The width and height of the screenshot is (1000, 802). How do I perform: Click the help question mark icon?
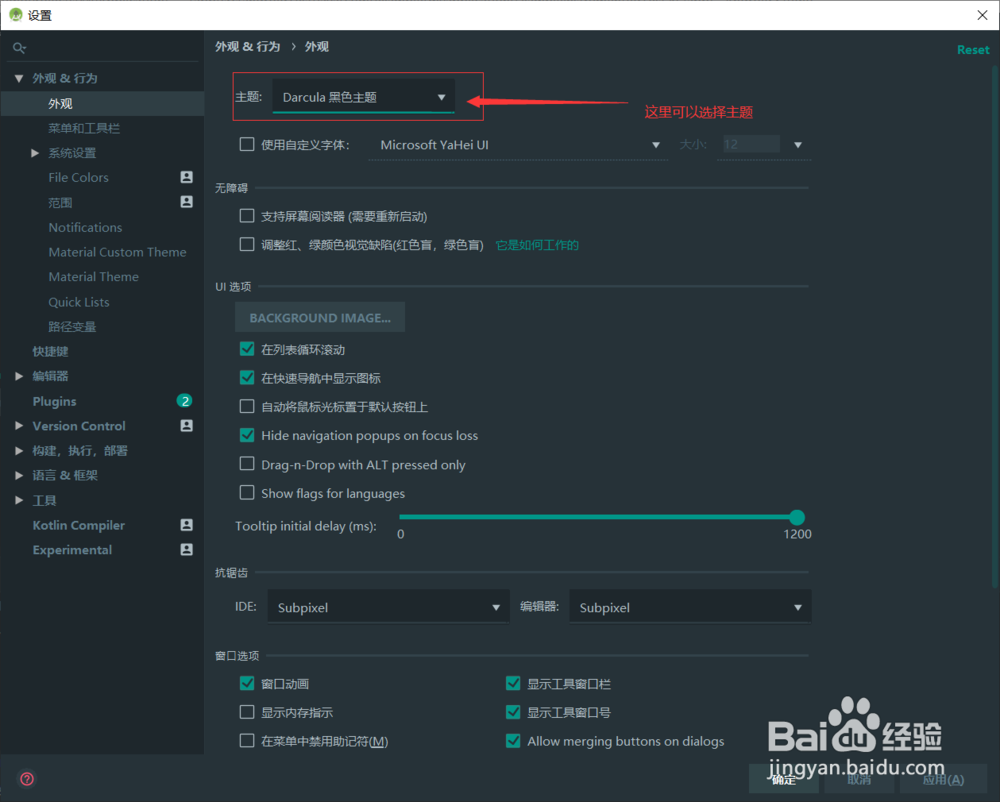point(27,778)
